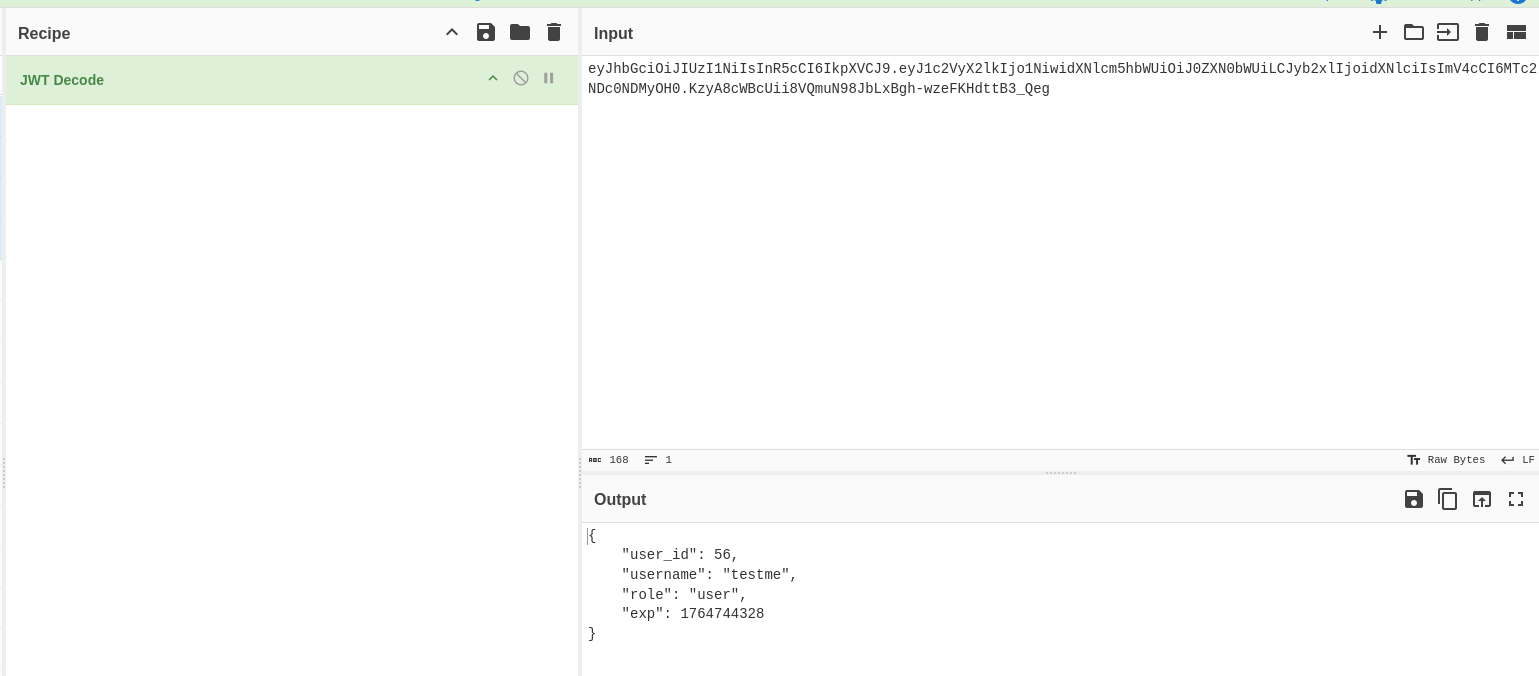
Task: Clear the recipe with trash icon
Action: tap(554, 32)
